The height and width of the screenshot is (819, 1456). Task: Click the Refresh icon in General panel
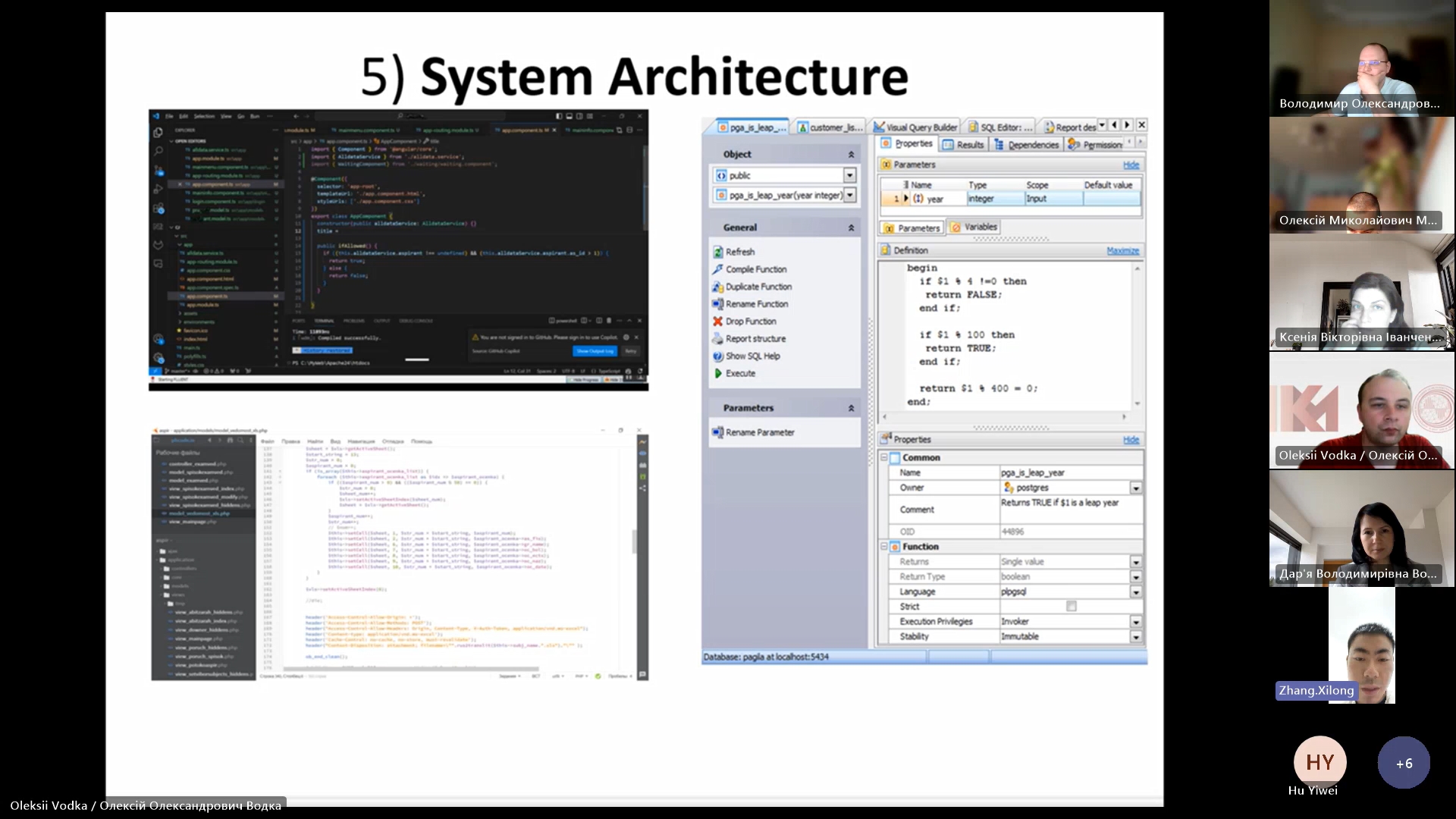[717, 252]
